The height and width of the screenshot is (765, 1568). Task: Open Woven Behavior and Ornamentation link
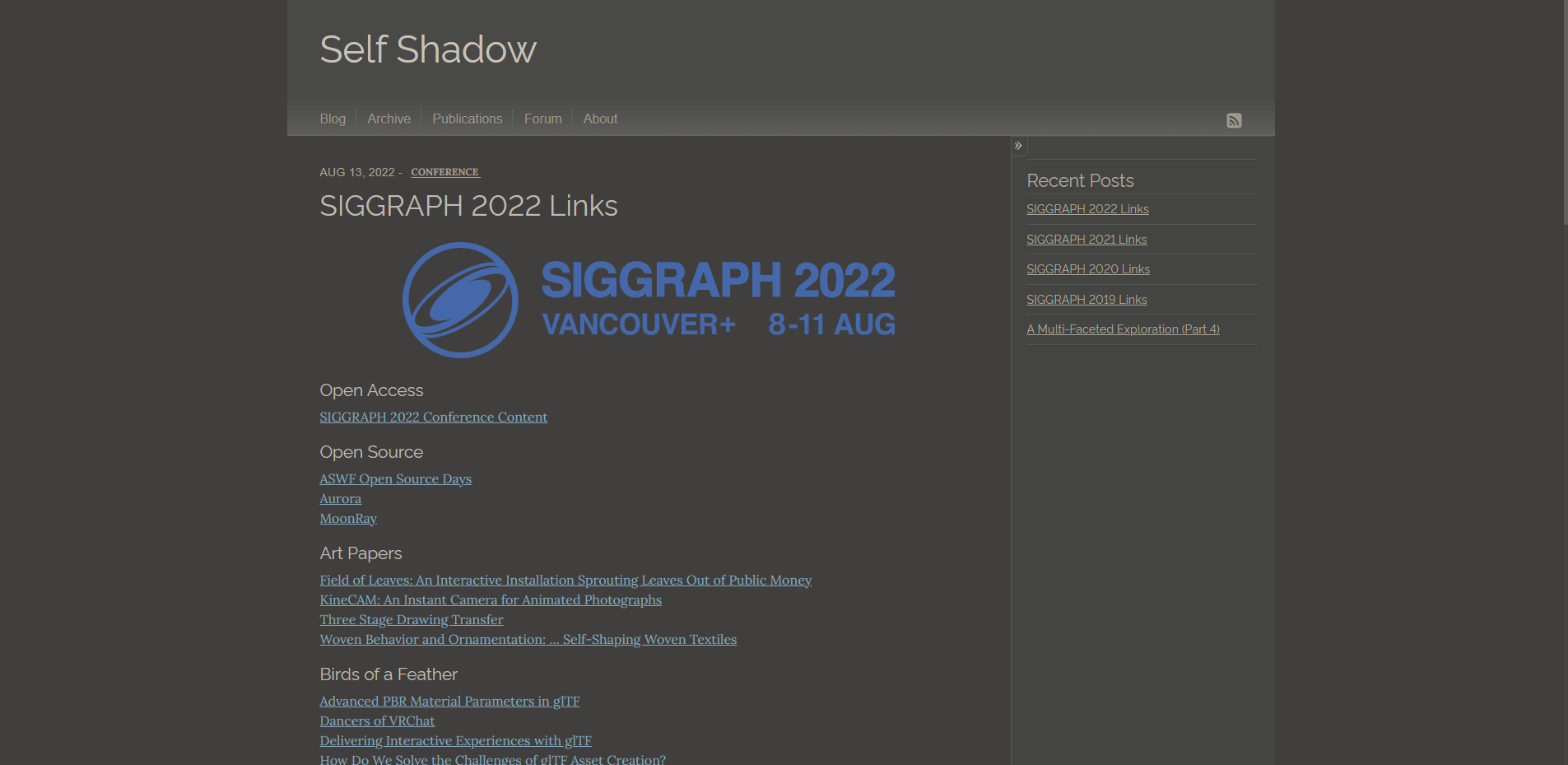pyautogui.click(x=528, y=640)
